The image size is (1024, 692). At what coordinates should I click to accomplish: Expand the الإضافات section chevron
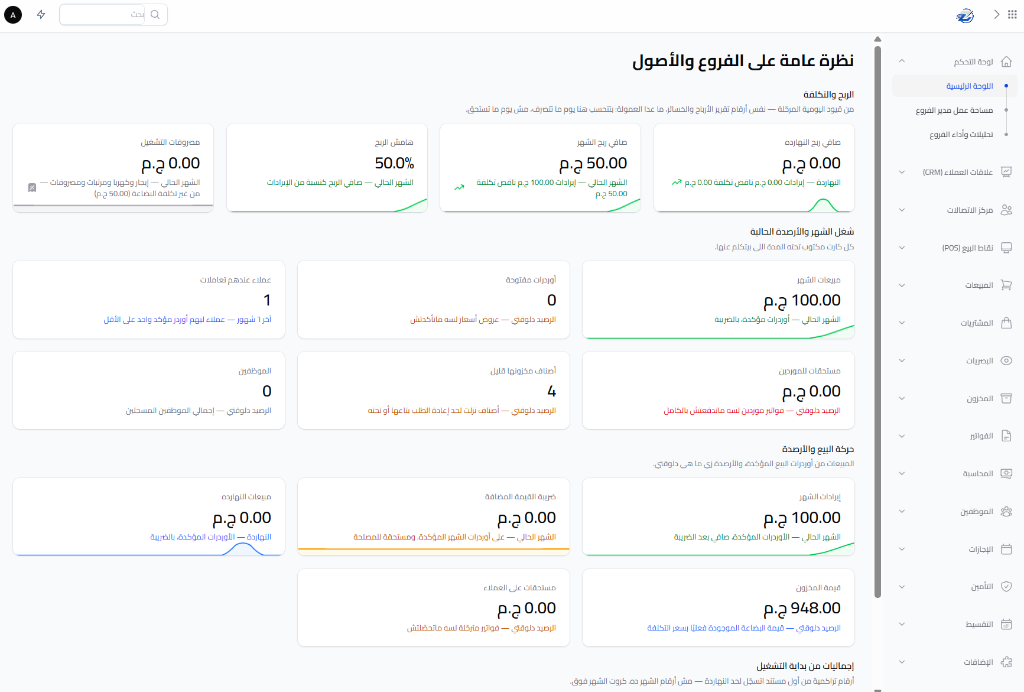902,662
